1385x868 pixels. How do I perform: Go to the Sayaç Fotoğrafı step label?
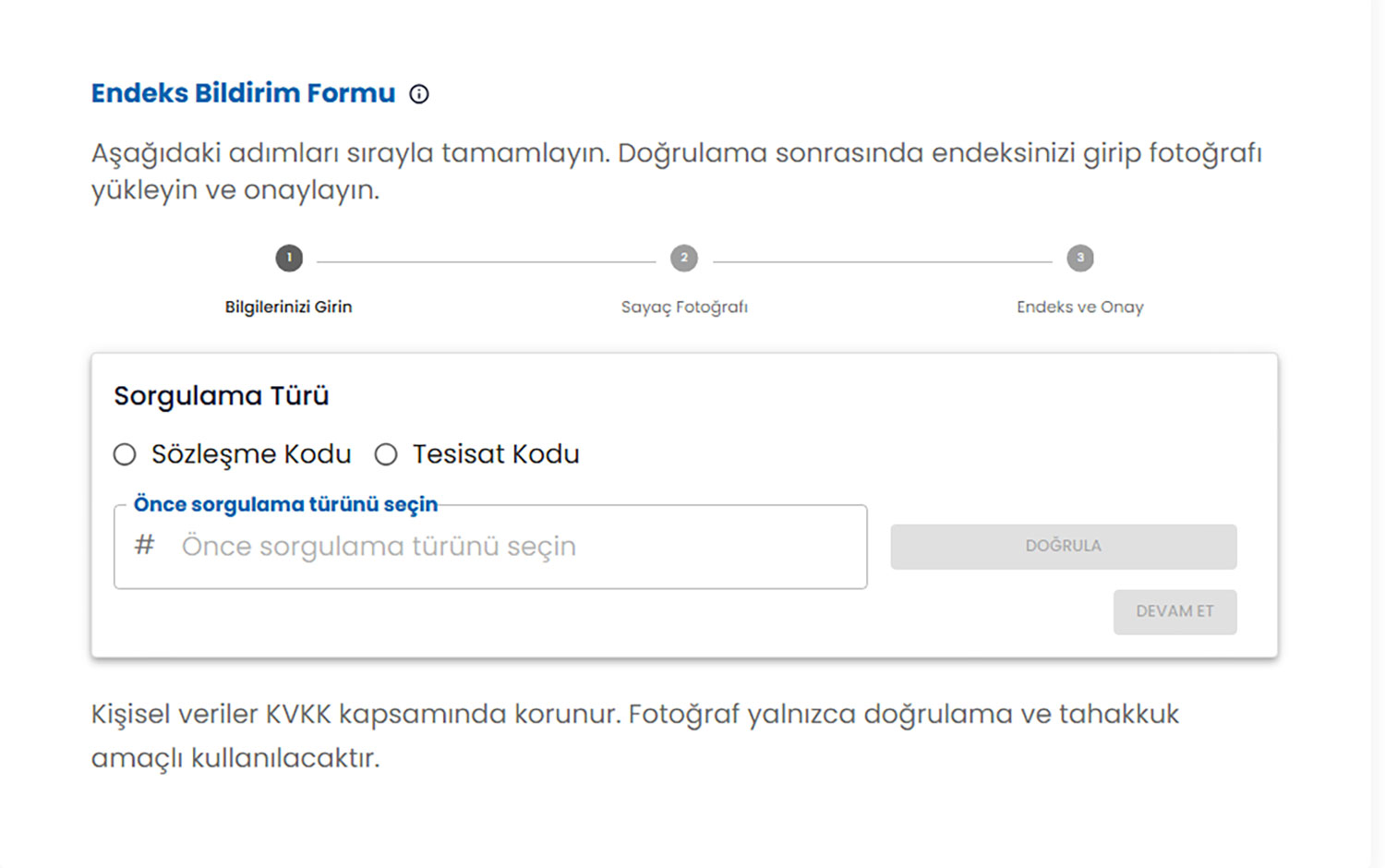[x=684, y=307]
